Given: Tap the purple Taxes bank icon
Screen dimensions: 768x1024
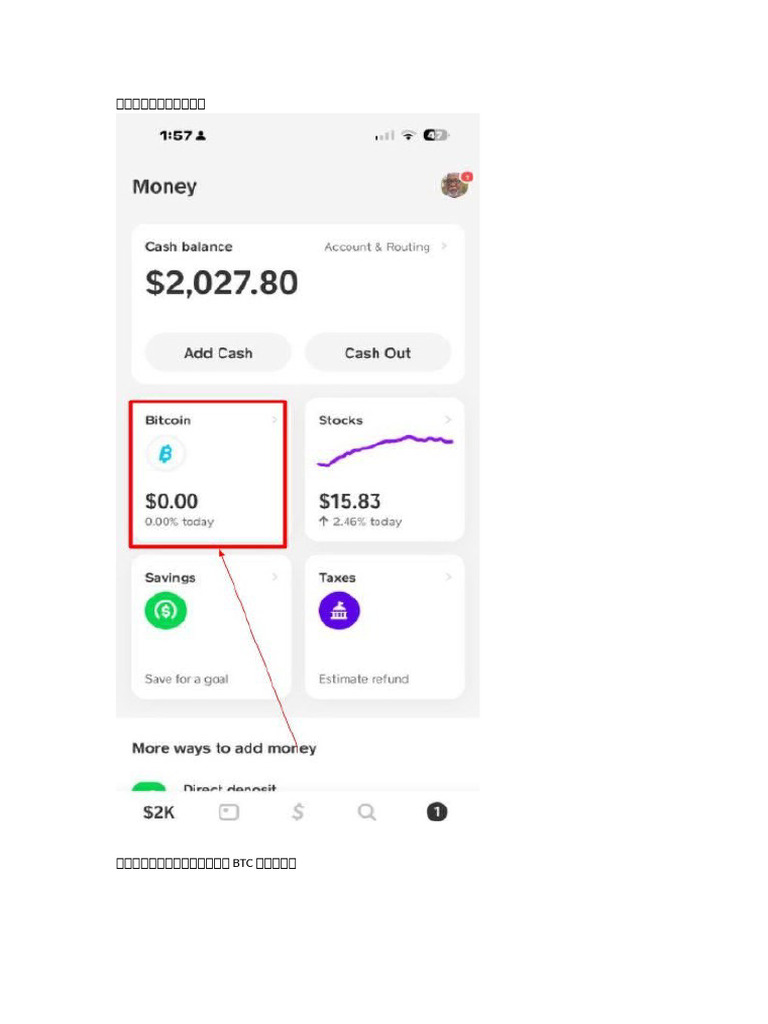Looking at the screenshot, I should tap(339, 611).
